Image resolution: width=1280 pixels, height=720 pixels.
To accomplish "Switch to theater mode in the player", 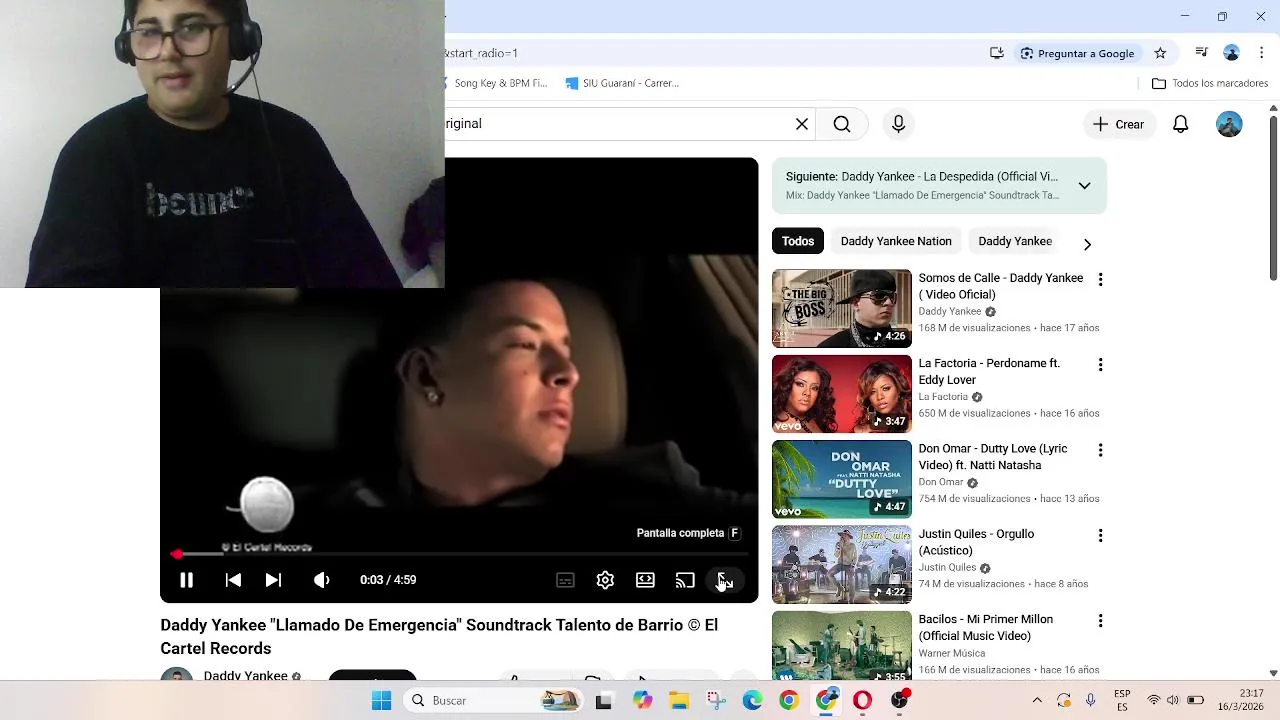I will pos(645,580).
